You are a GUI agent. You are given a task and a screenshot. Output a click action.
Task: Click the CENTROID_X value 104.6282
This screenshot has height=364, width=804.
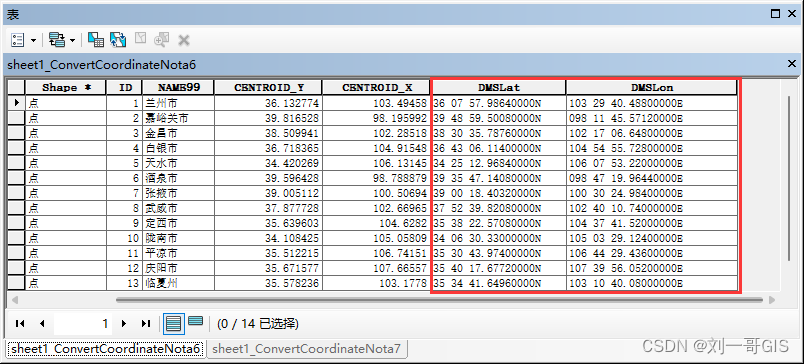(x=376, y=224)
